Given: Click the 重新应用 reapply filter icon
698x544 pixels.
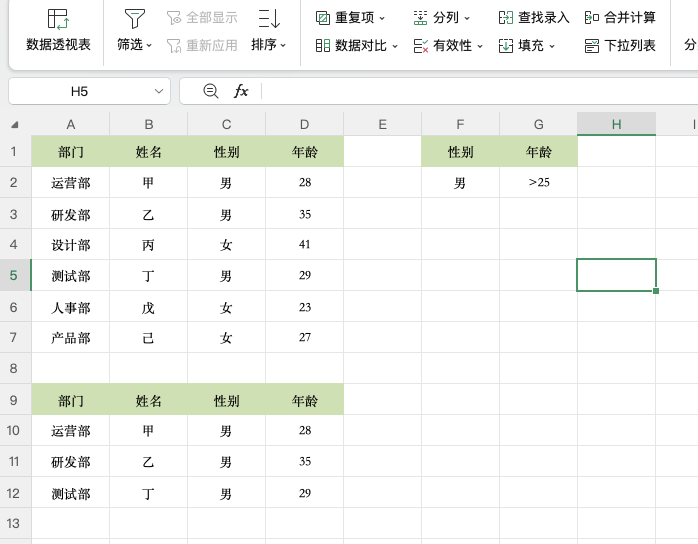Looking at the screenshot, I should (x=174, y=46).
